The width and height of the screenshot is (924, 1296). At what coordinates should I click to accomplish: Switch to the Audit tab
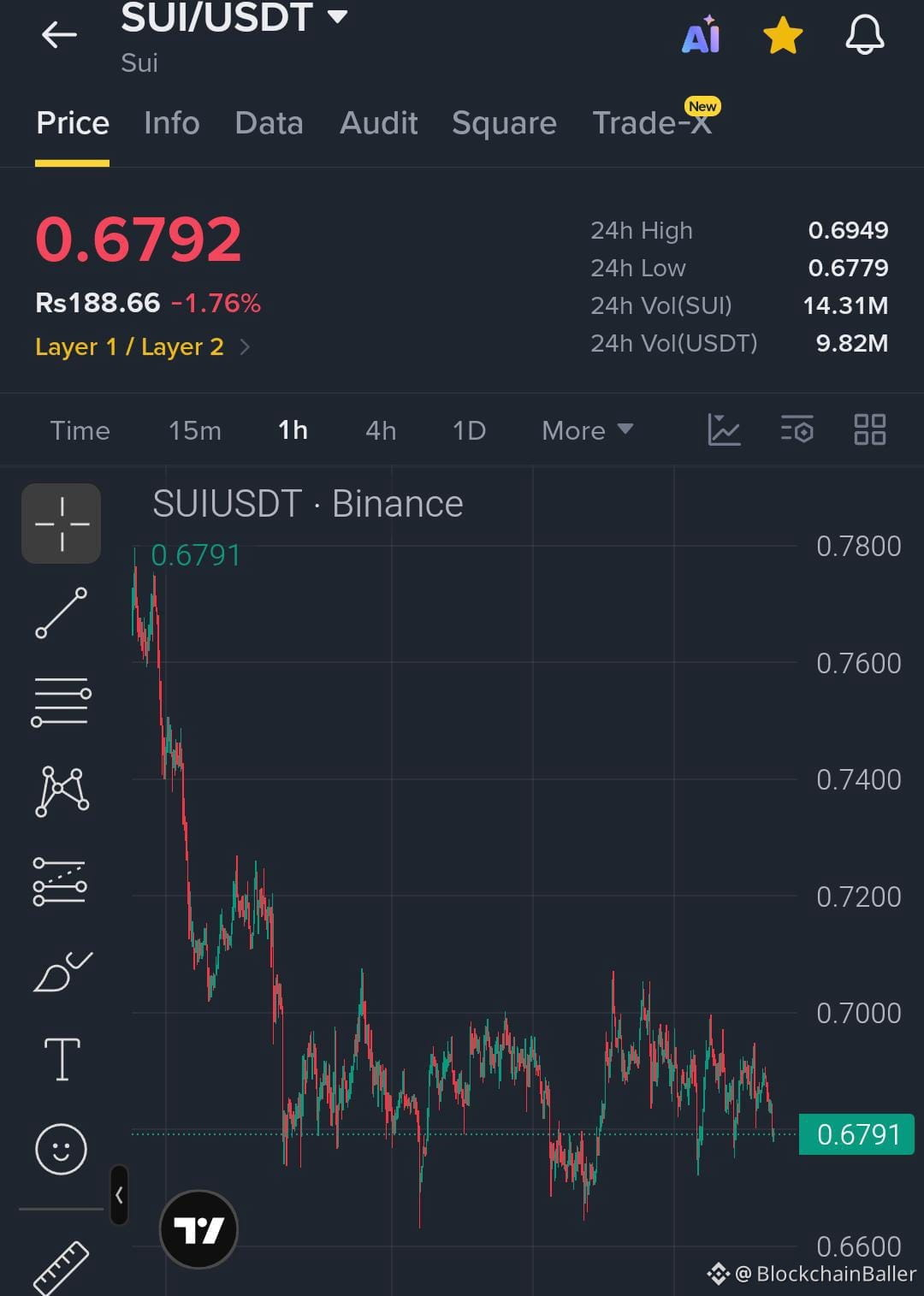(379, 123)
